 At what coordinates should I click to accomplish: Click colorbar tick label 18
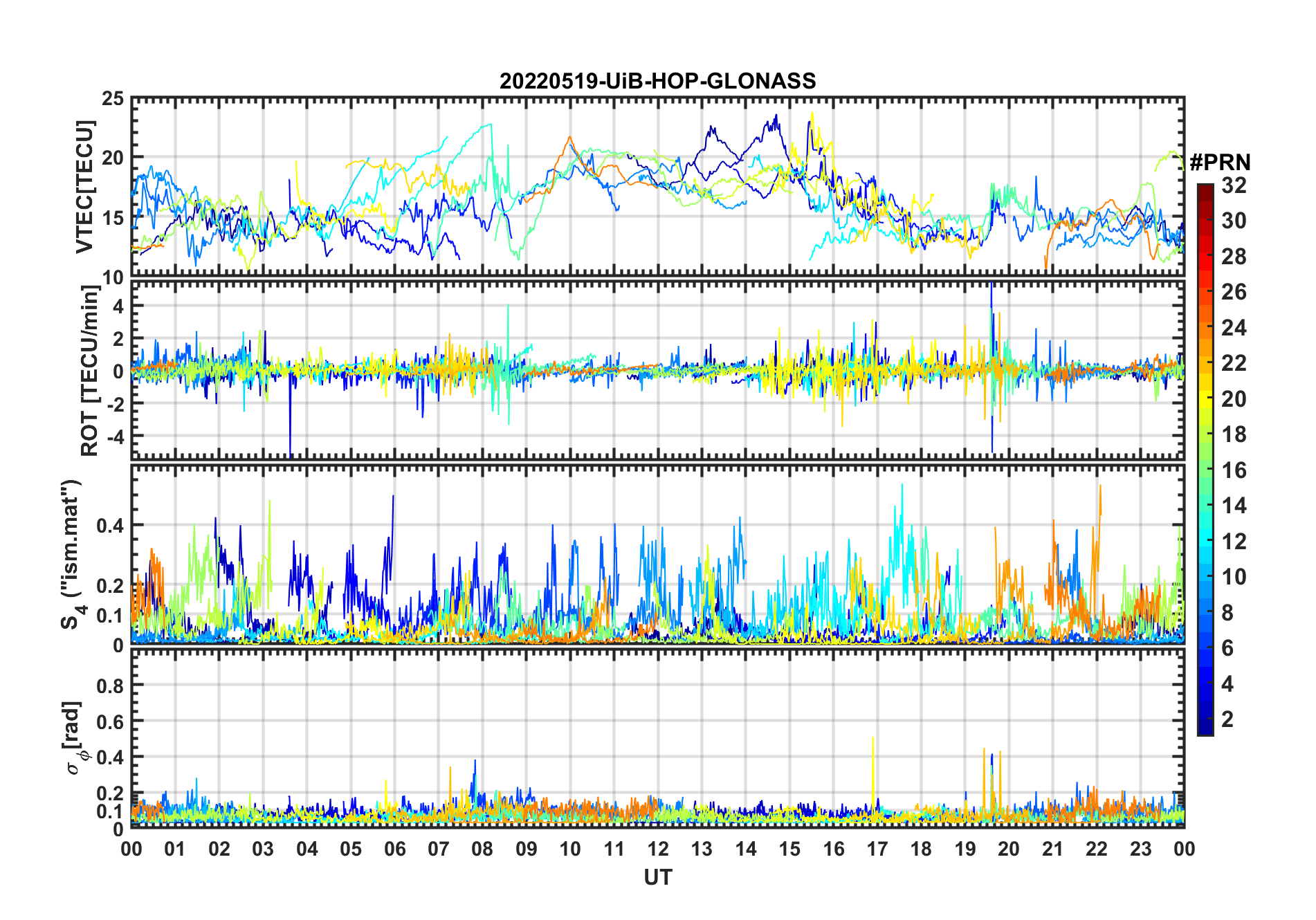[x=1234, y=434]
